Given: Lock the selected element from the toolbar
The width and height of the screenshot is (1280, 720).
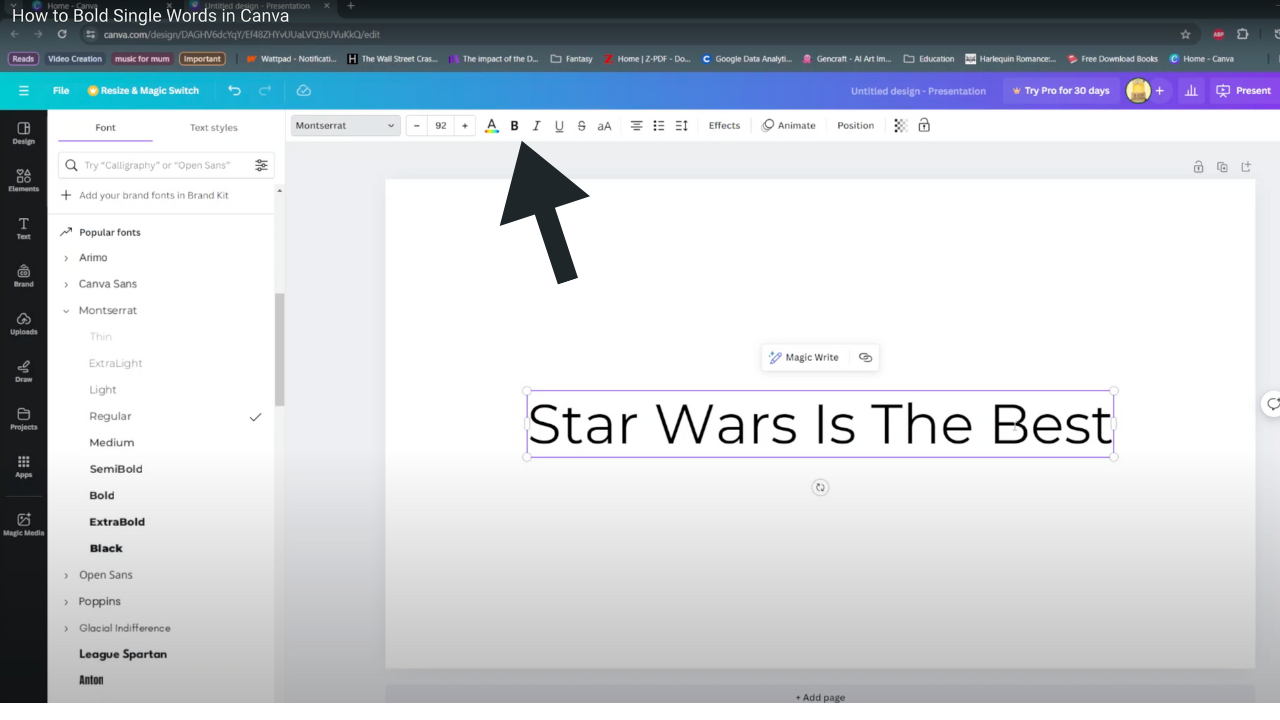Looking at the screenshot, I should tap(924, 126).
